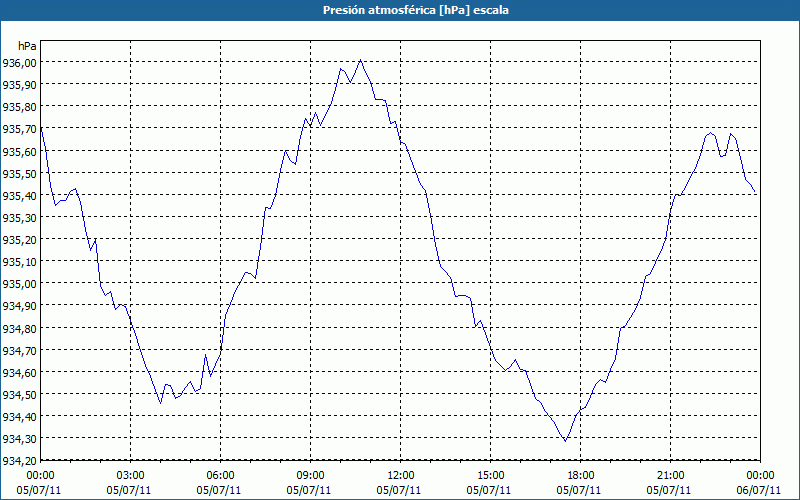Click the 09:00 time label
The height and width of the screenshot is (500, 800).
pyautogui.click(x=310, y=476)
